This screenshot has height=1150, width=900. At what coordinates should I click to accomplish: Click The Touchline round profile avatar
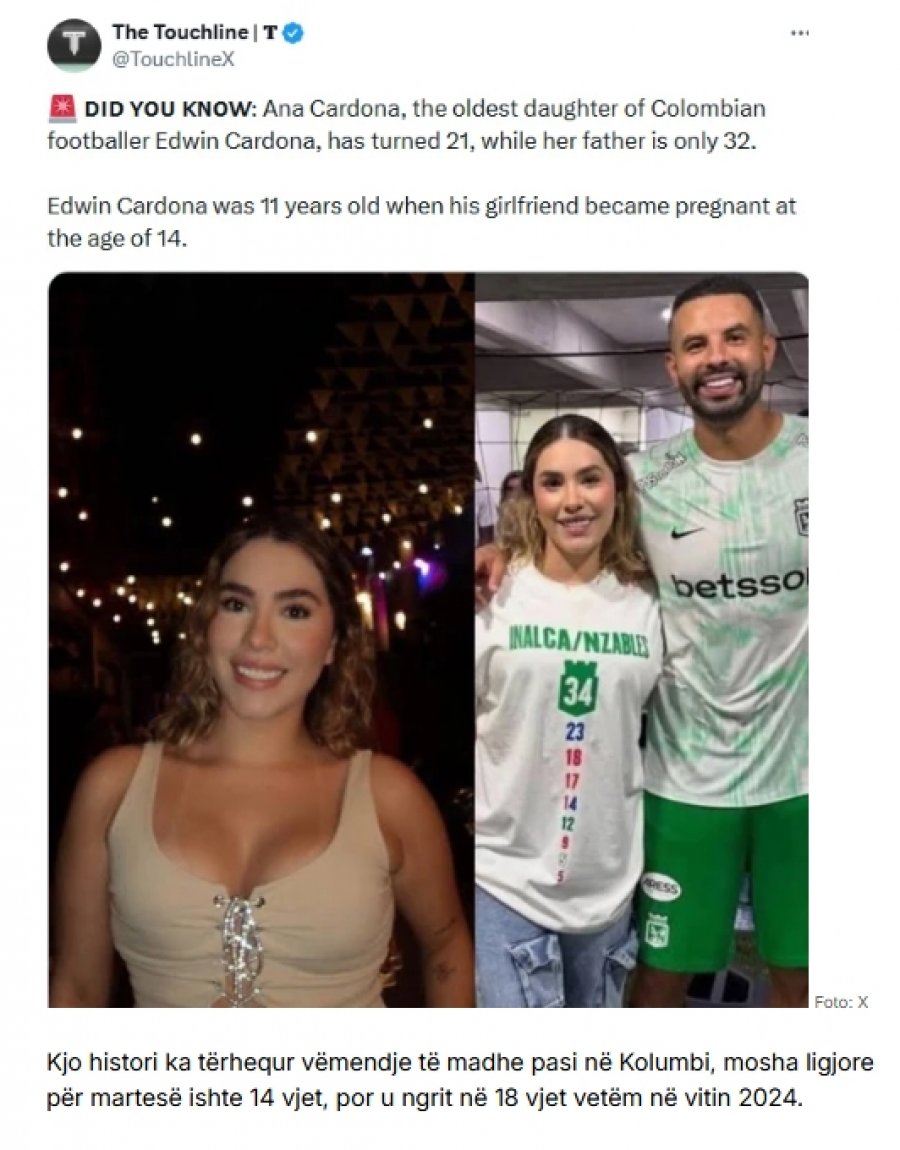point(73,45)
